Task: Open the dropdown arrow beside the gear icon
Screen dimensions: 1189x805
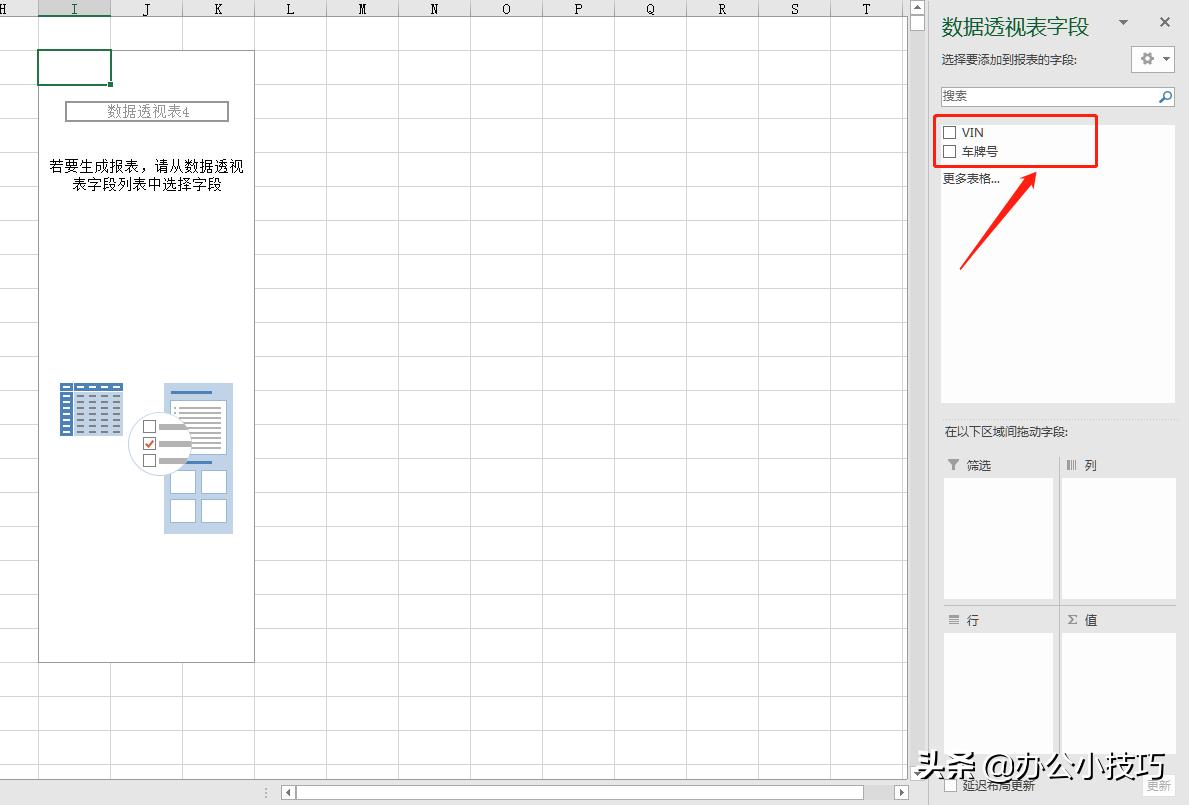Action: (x=1165, y=59)
